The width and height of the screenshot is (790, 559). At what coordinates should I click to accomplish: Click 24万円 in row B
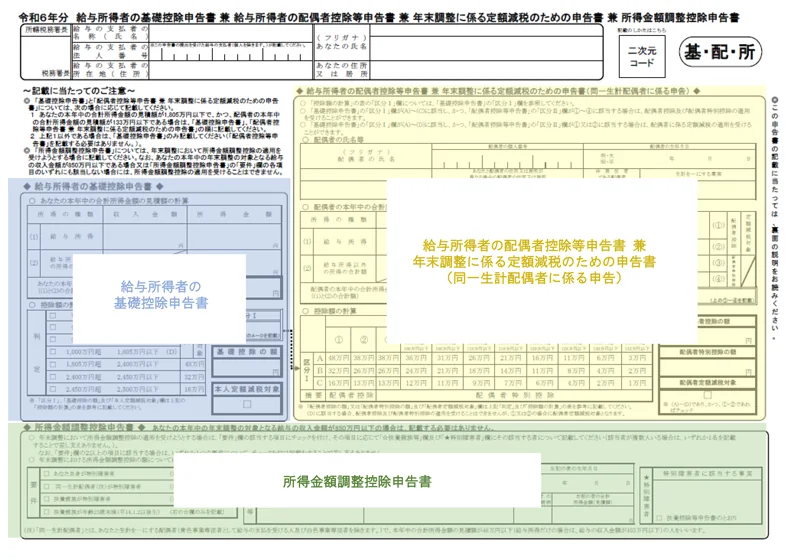point(416,370)
